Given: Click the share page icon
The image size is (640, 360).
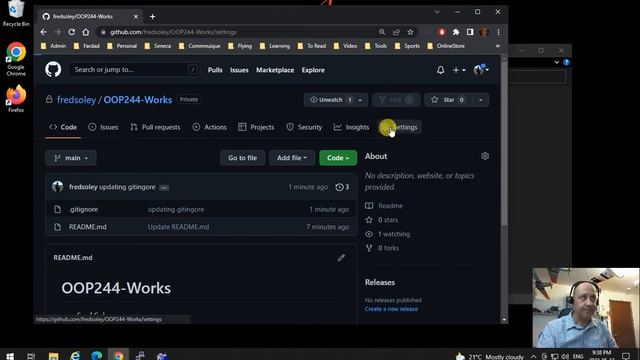Looking at the screenshot, I should (x=396, y=32).
